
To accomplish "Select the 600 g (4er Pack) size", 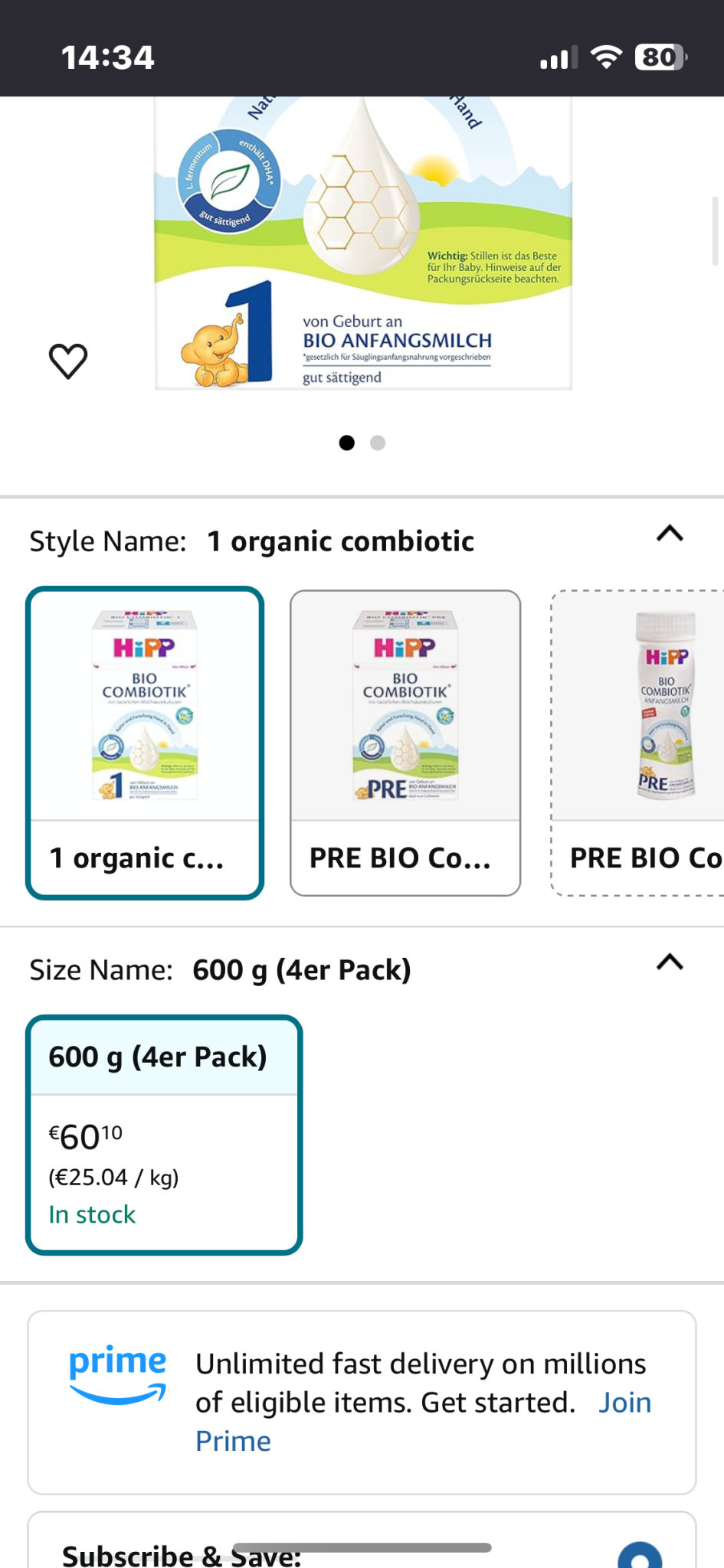I will tap(164, 1135).
